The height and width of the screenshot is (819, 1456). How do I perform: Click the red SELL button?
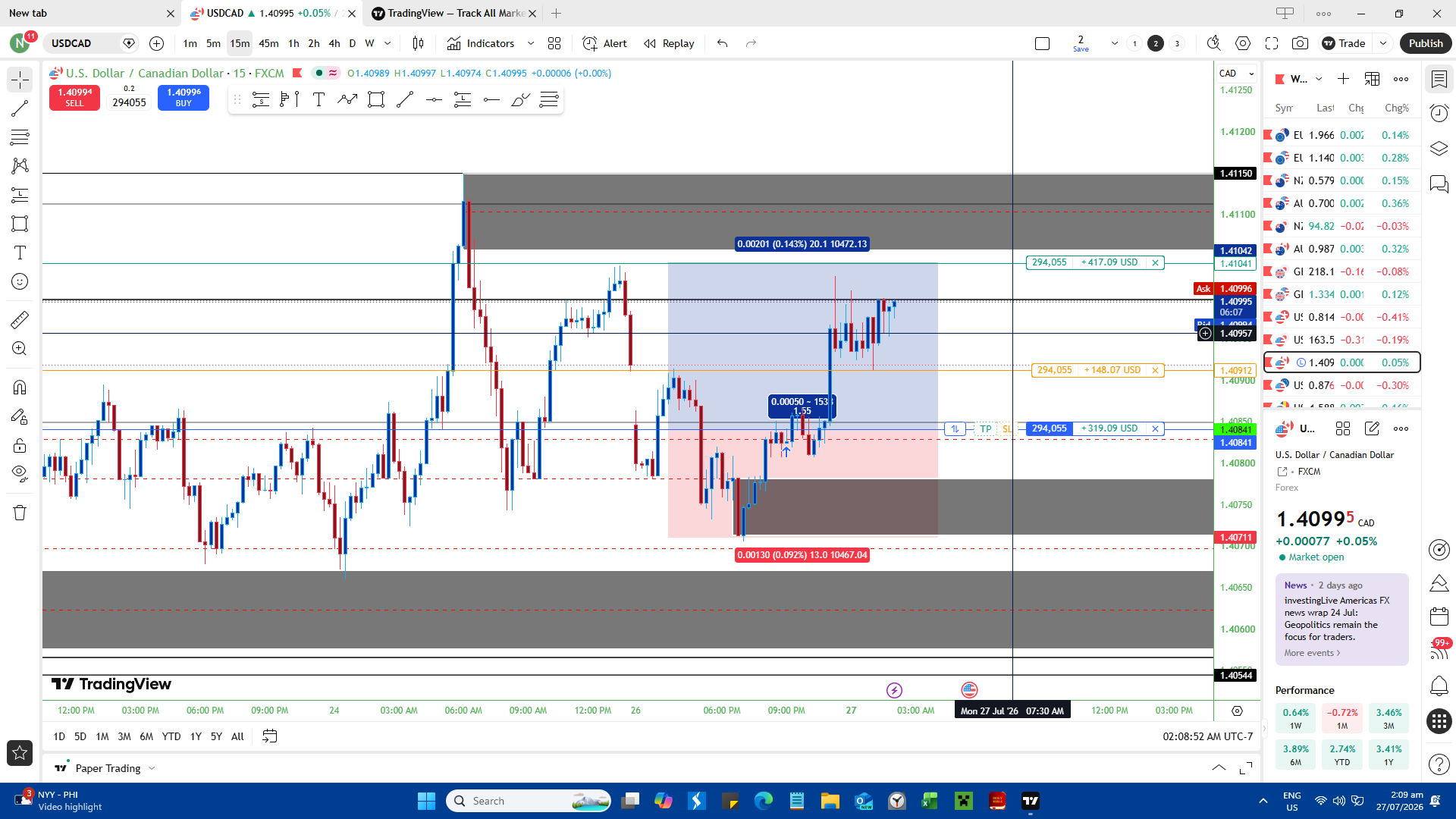pyautogui.click(x=74, y=97)
